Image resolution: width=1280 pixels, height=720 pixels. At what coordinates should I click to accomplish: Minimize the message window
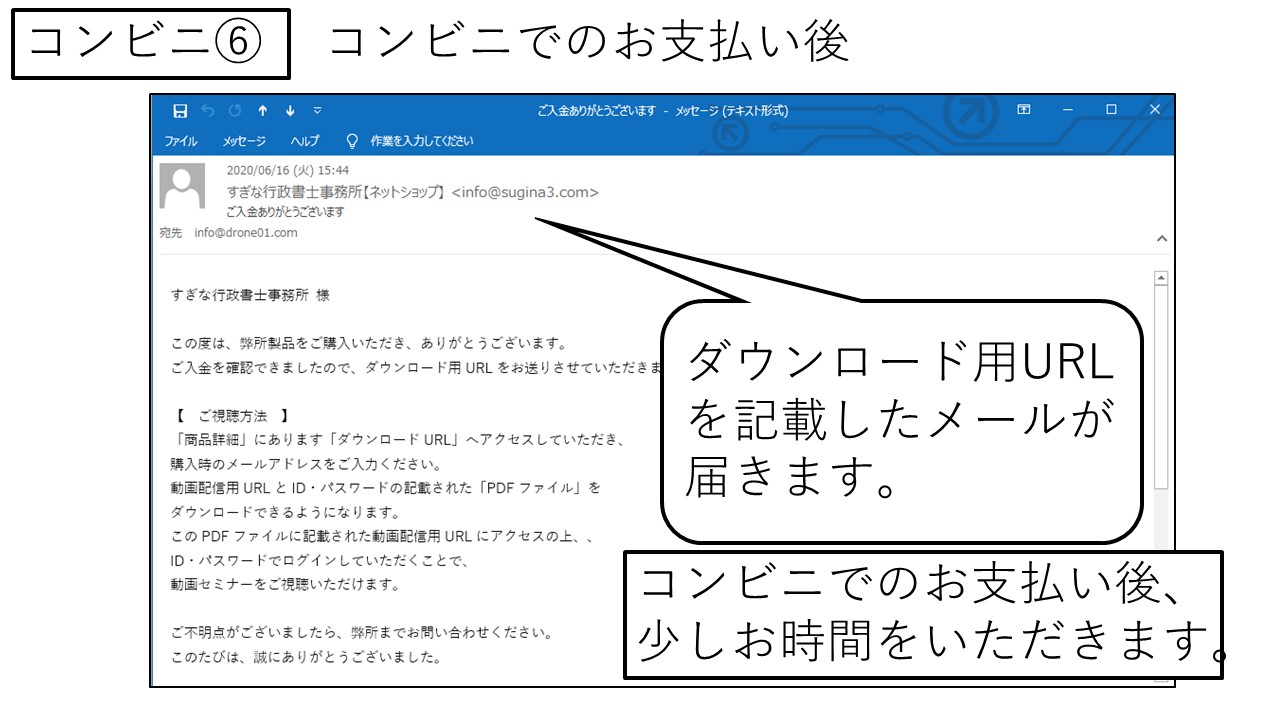[1067, 110]
